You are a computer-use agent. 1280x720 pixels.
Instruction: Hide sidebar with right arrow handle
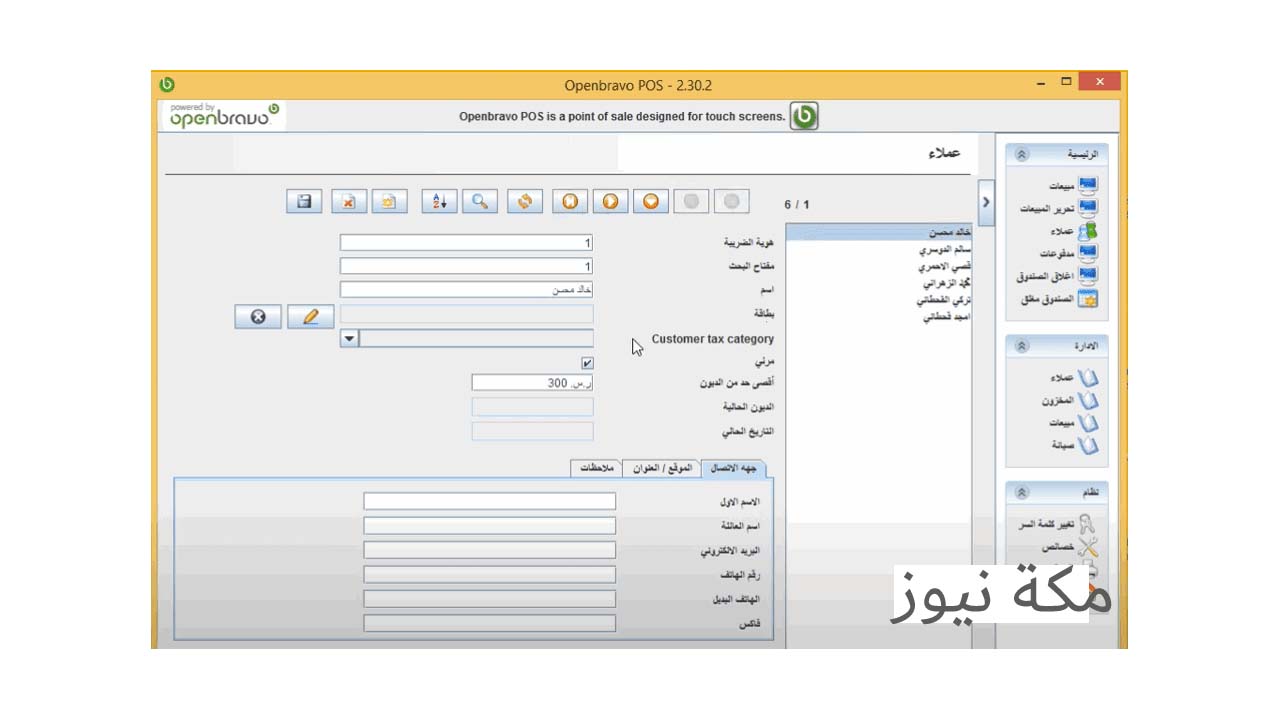click(986, 202)
